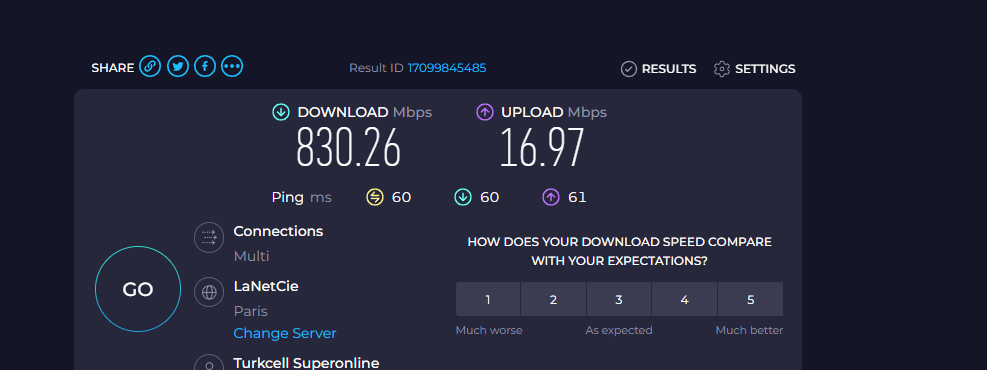
Task: Click the settings gear icon
Action: coord(722,69)
